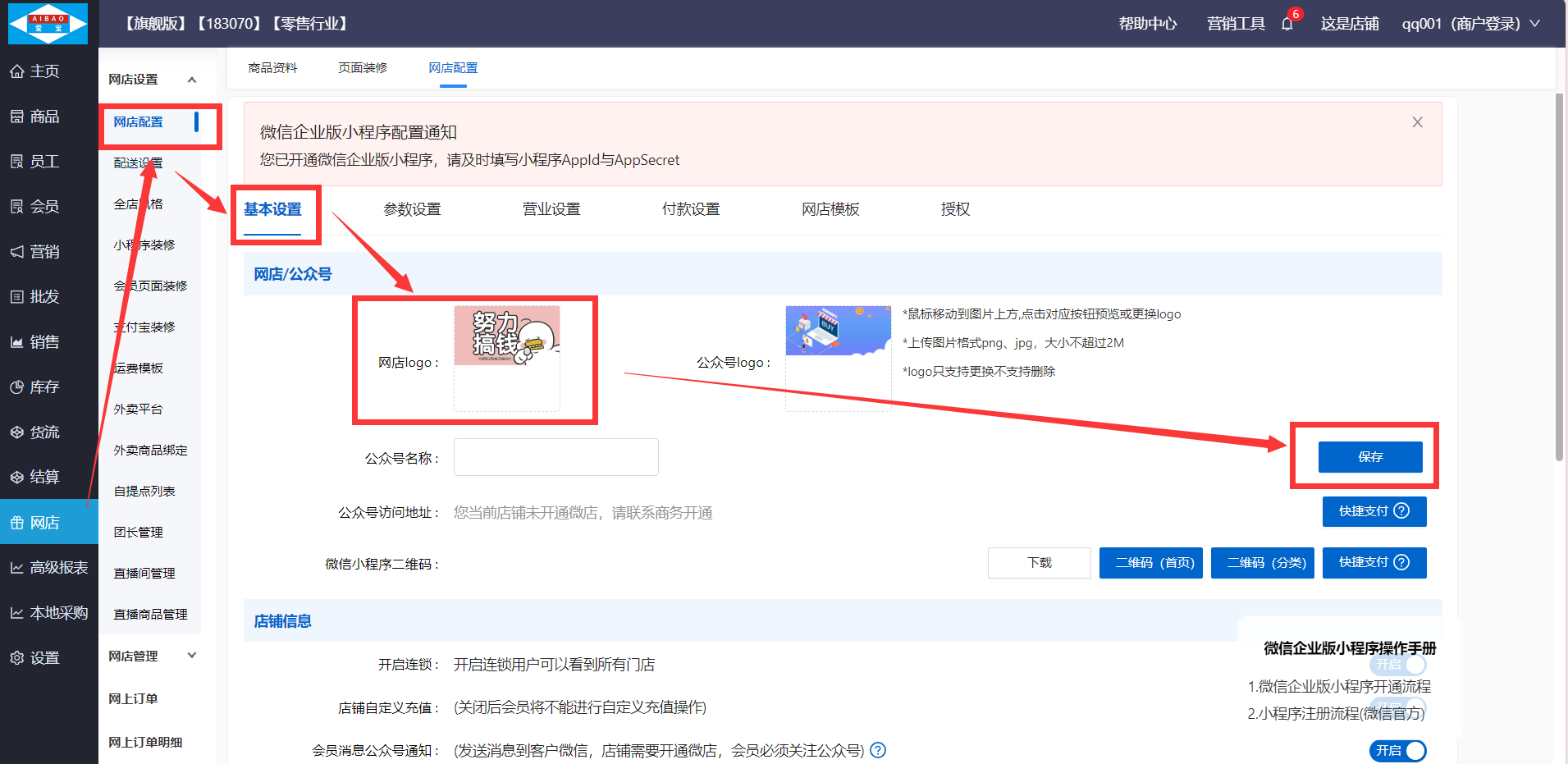This screenshot has width=1568, height=764.
Task: Switch to the 参数设置 tab
Action: [x=412, y=209]
